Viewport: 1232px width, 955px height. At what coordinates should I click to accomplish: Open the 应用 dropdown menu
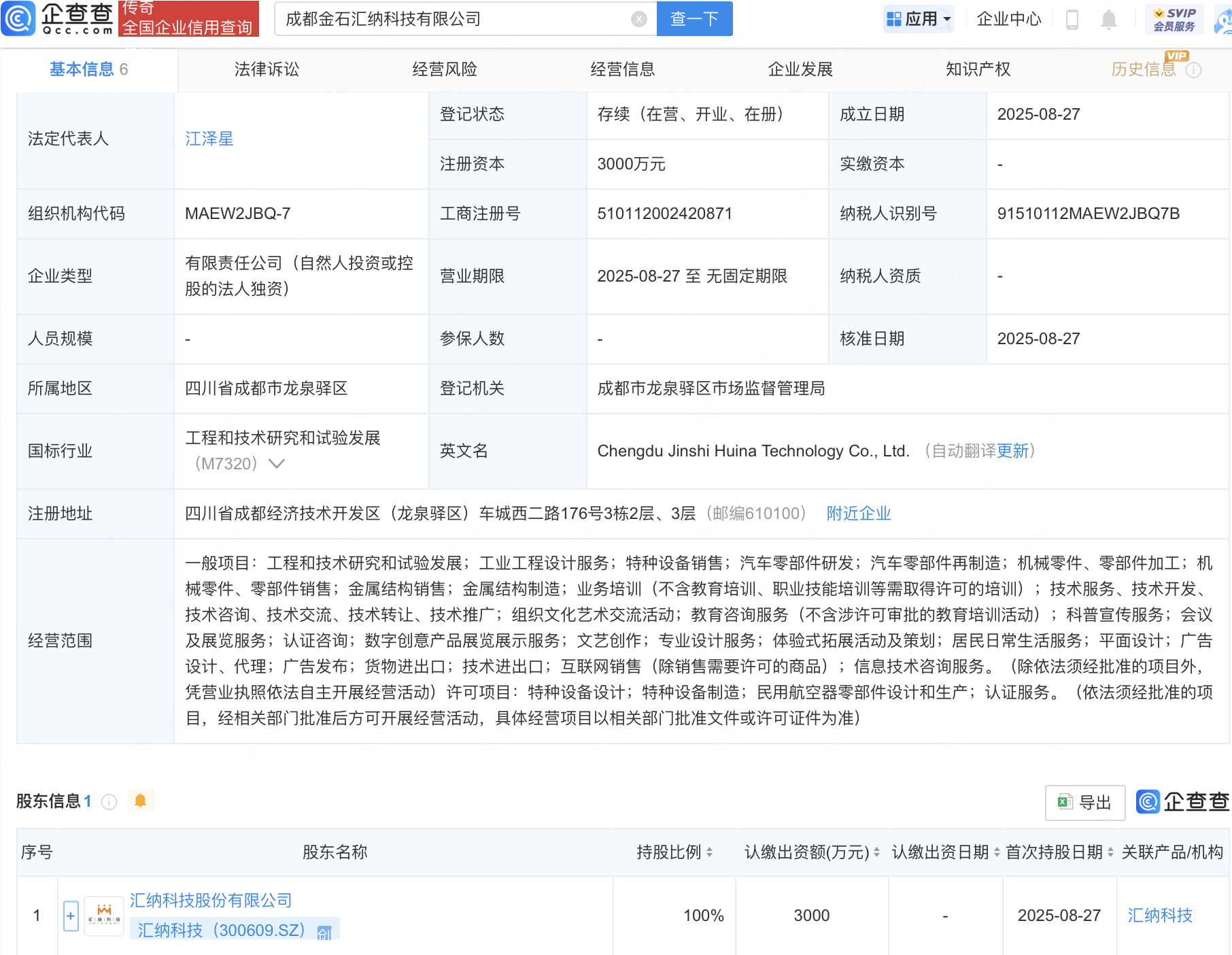point(919,19)
